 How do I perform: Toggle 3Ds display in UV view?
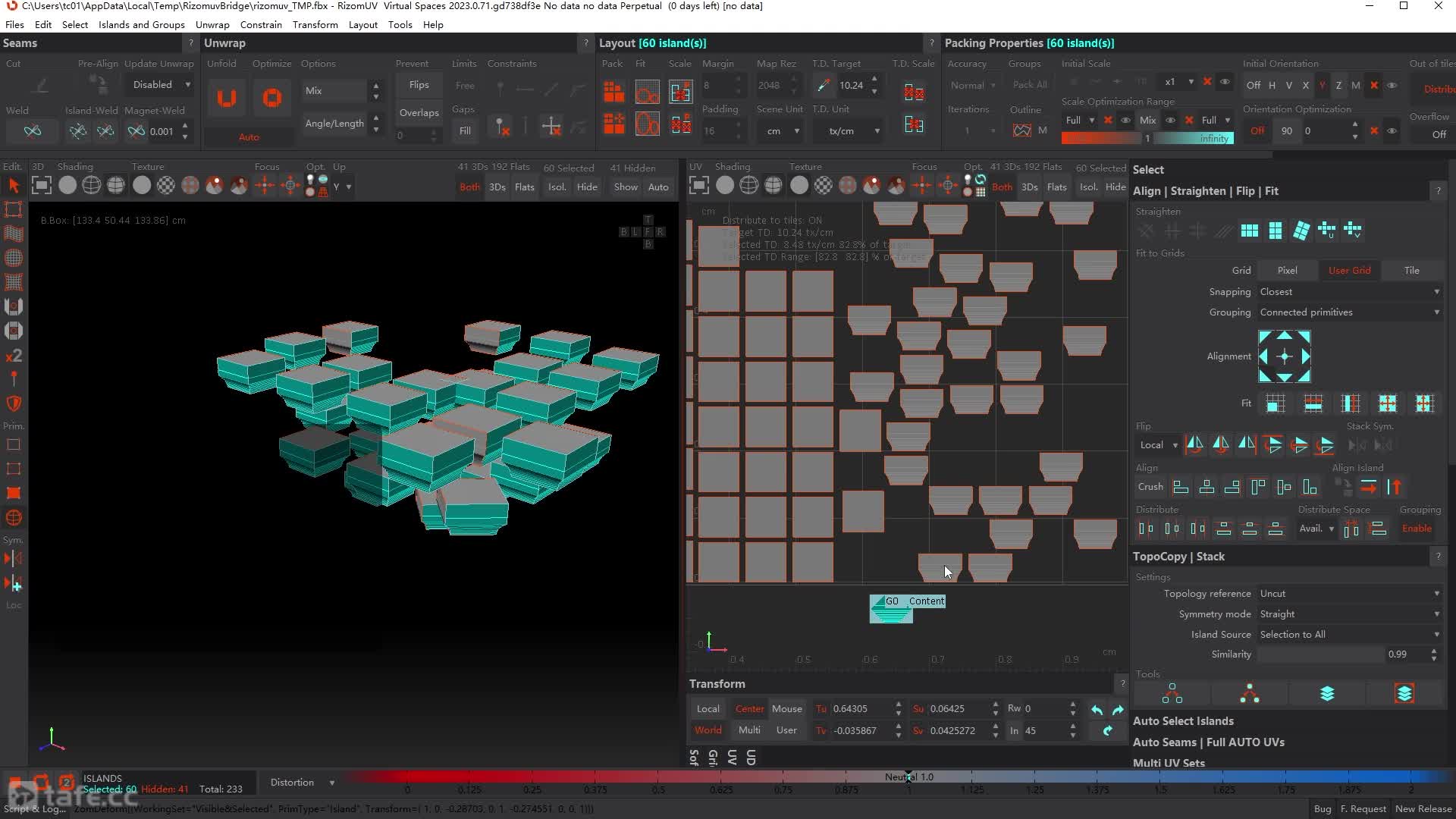(x=1029, y=187)
